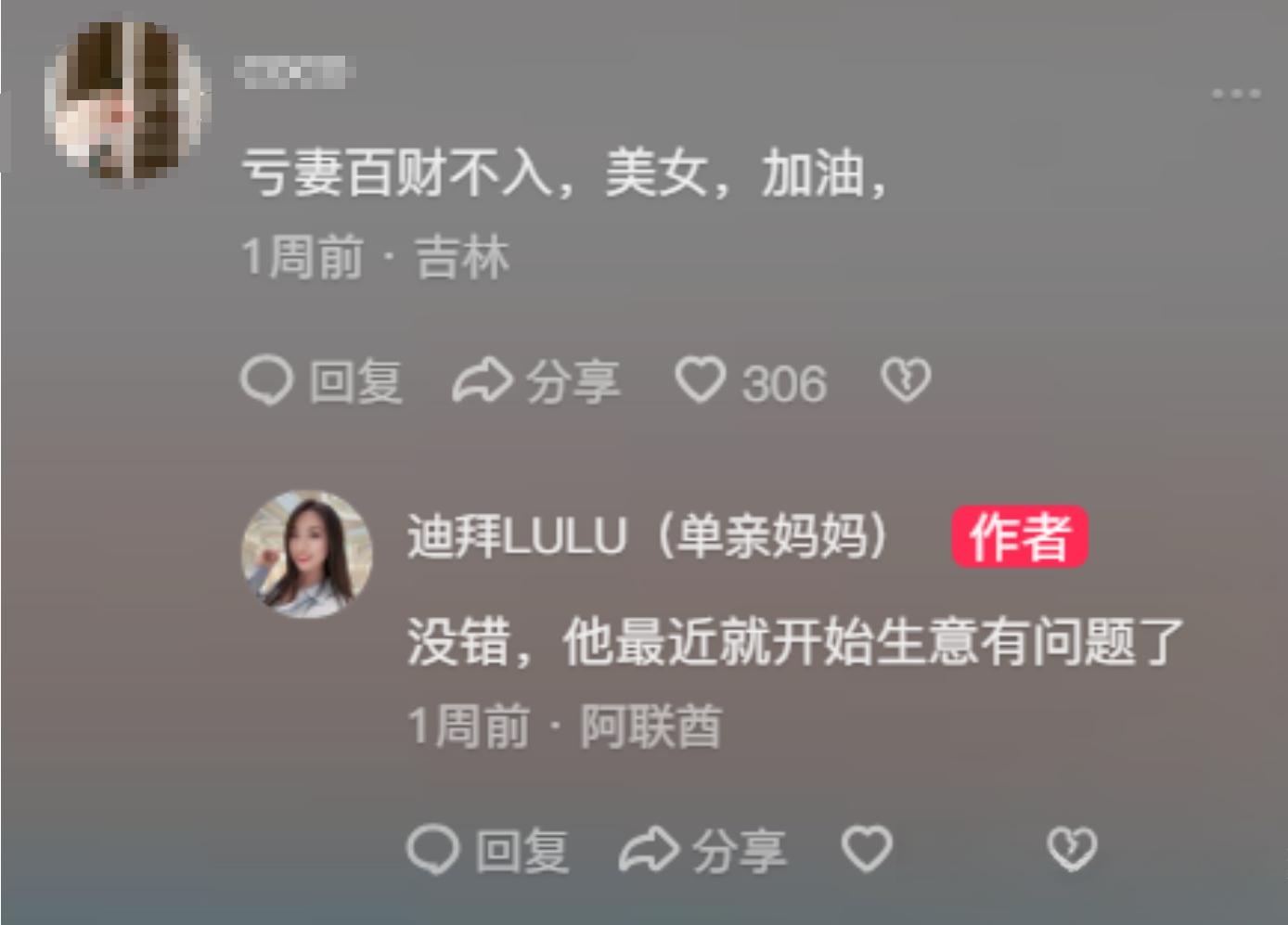Image resolution: width=1288 pixels, height=925 pixels.
Task: Open 迪拜LULU（单亲妈妈）username profile
Action: pos(649,536)
